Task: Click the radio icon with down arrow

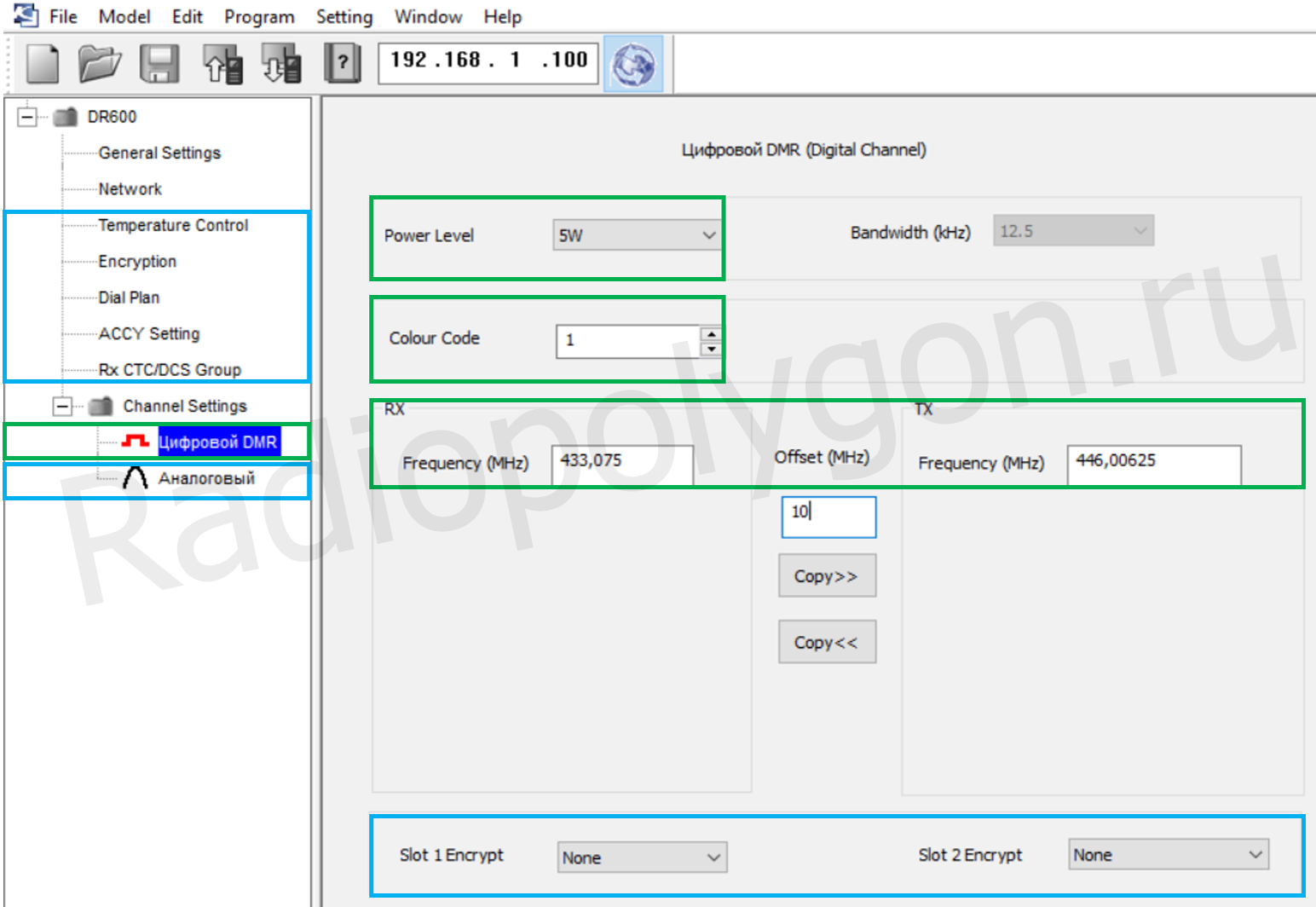Action: (x=281, y=64)
